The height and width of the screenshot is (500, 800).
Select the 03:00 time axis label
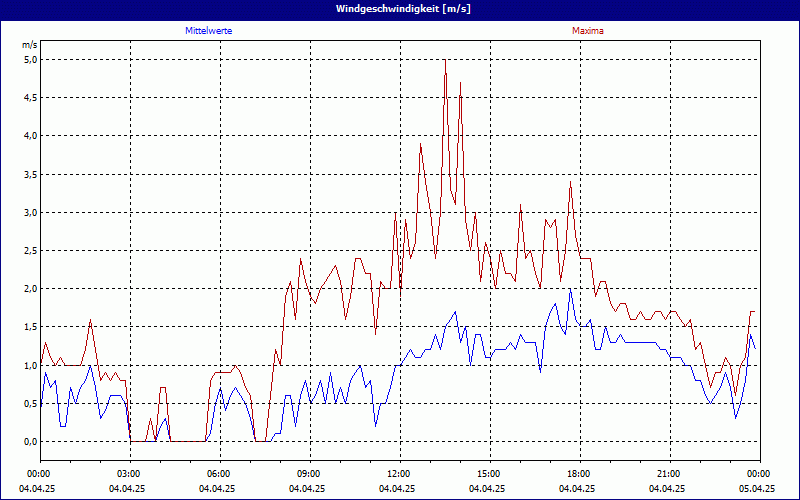pyautogui.click(x=128, y=474)
